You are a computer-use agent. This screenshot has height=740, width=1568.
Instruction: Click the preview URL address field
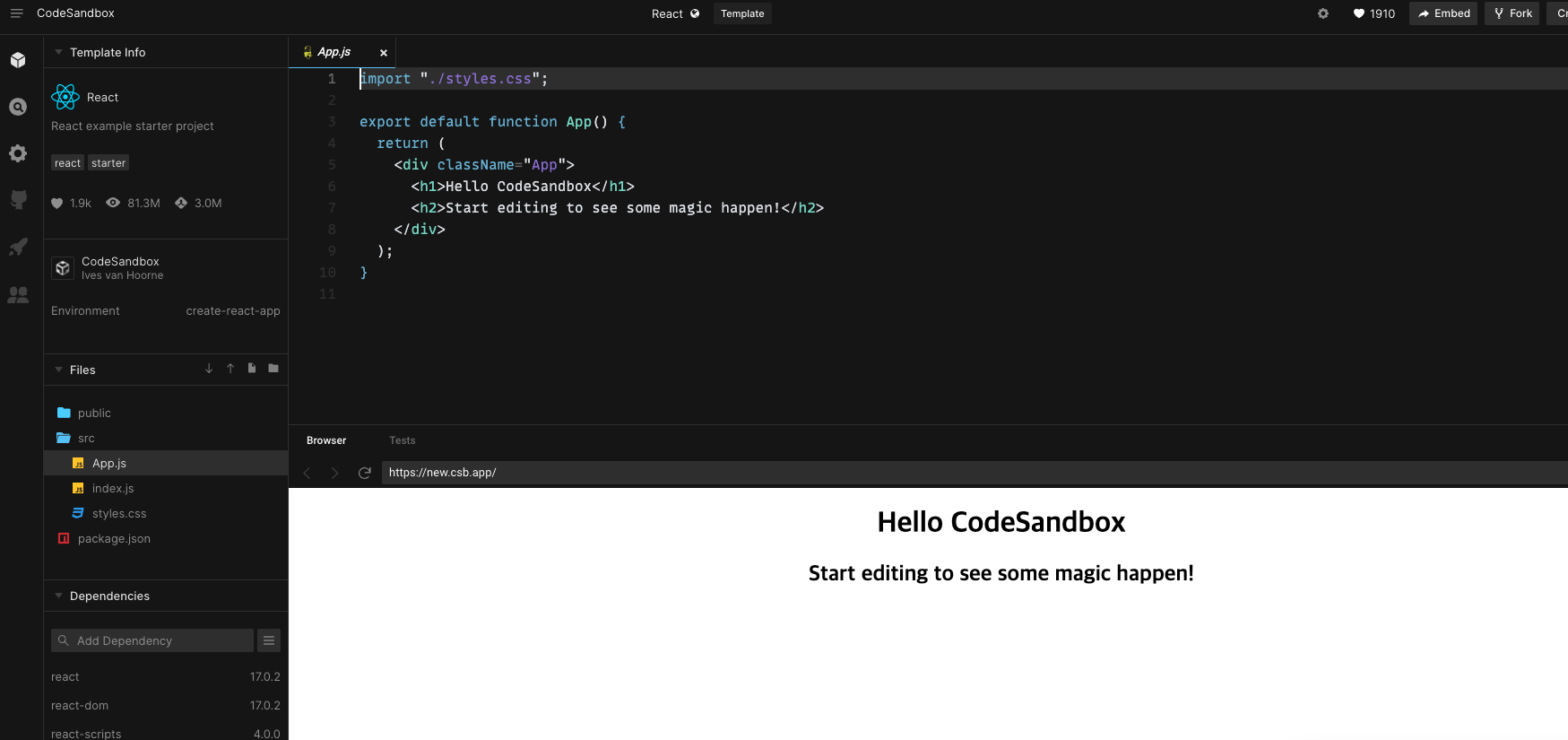[x=975, y=473]
